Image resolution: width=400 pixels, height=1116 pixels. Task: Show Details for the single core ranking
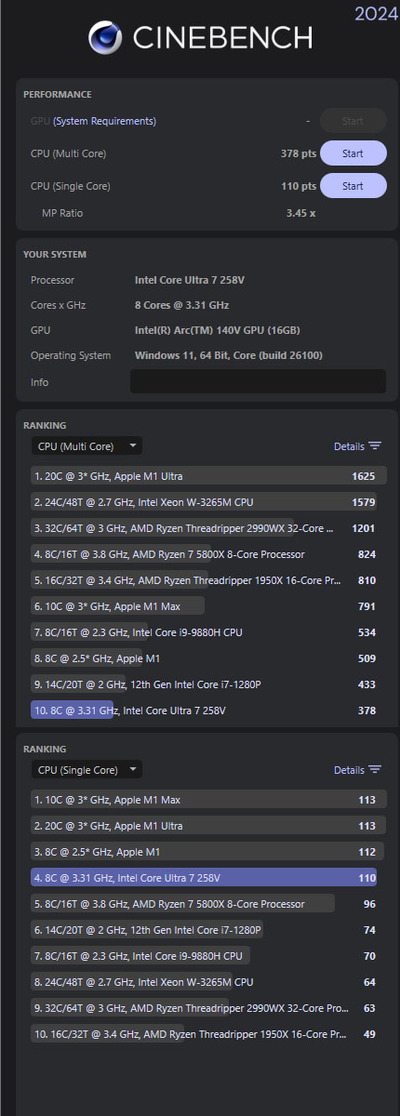point(349,770)
